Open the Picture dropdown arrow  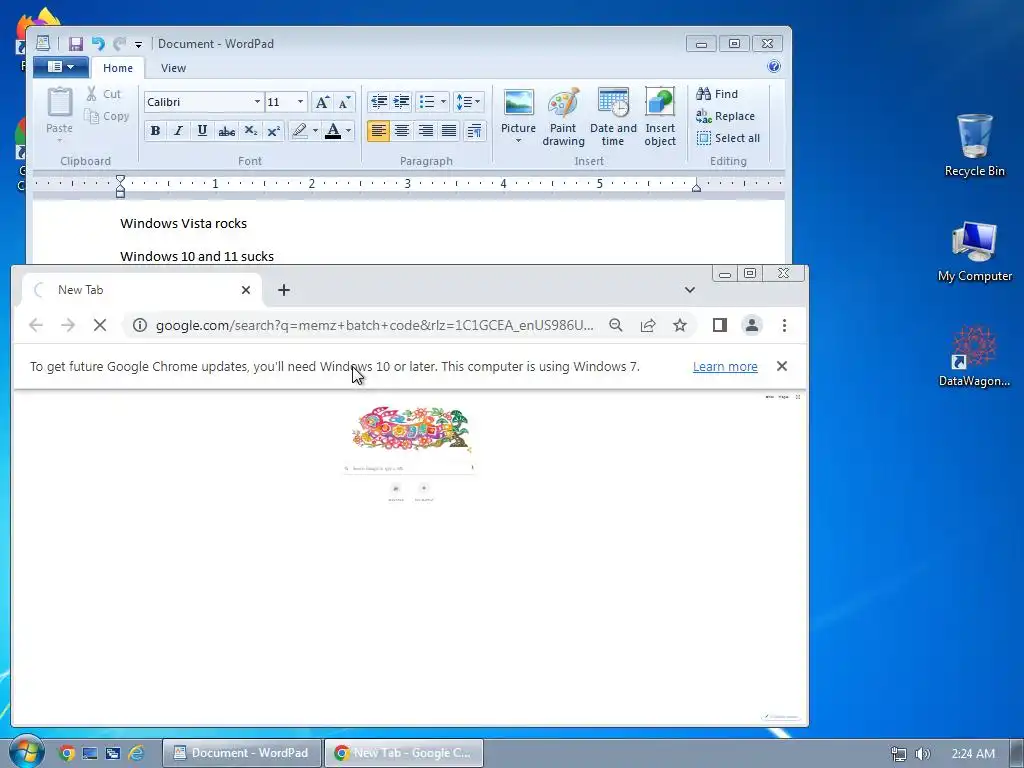click(519, 141)
